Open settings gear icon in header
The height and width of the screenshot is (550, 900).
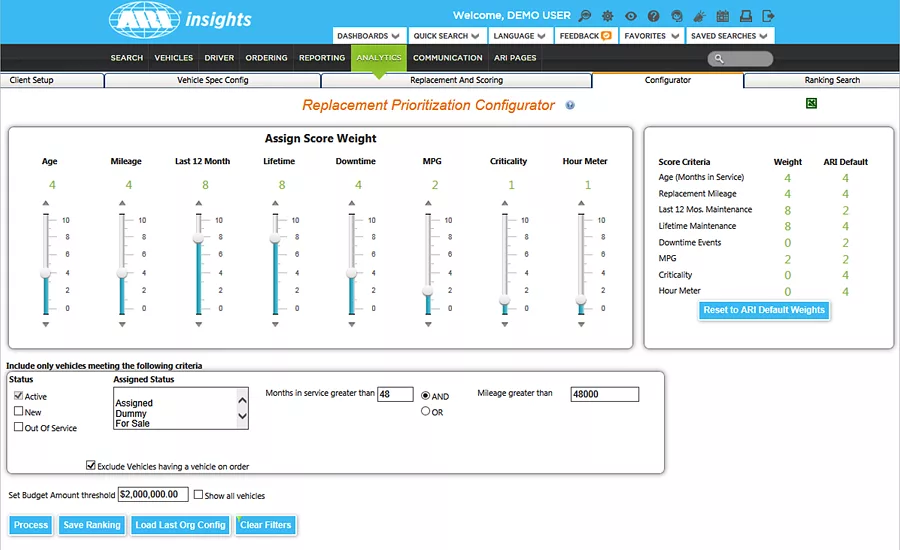click(607, 16)
